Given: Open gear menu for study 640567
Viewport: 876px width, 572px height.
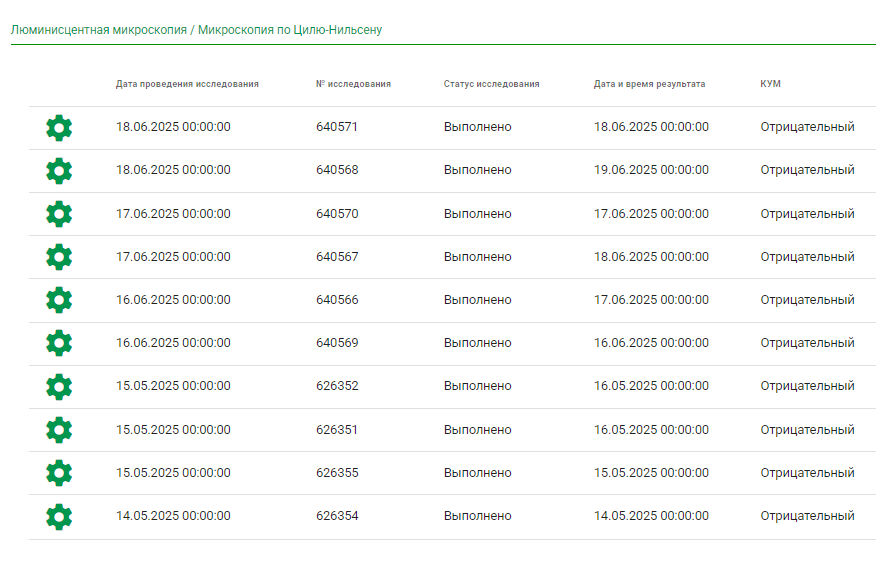Looking at the screenshot, I should coord(59,257).
